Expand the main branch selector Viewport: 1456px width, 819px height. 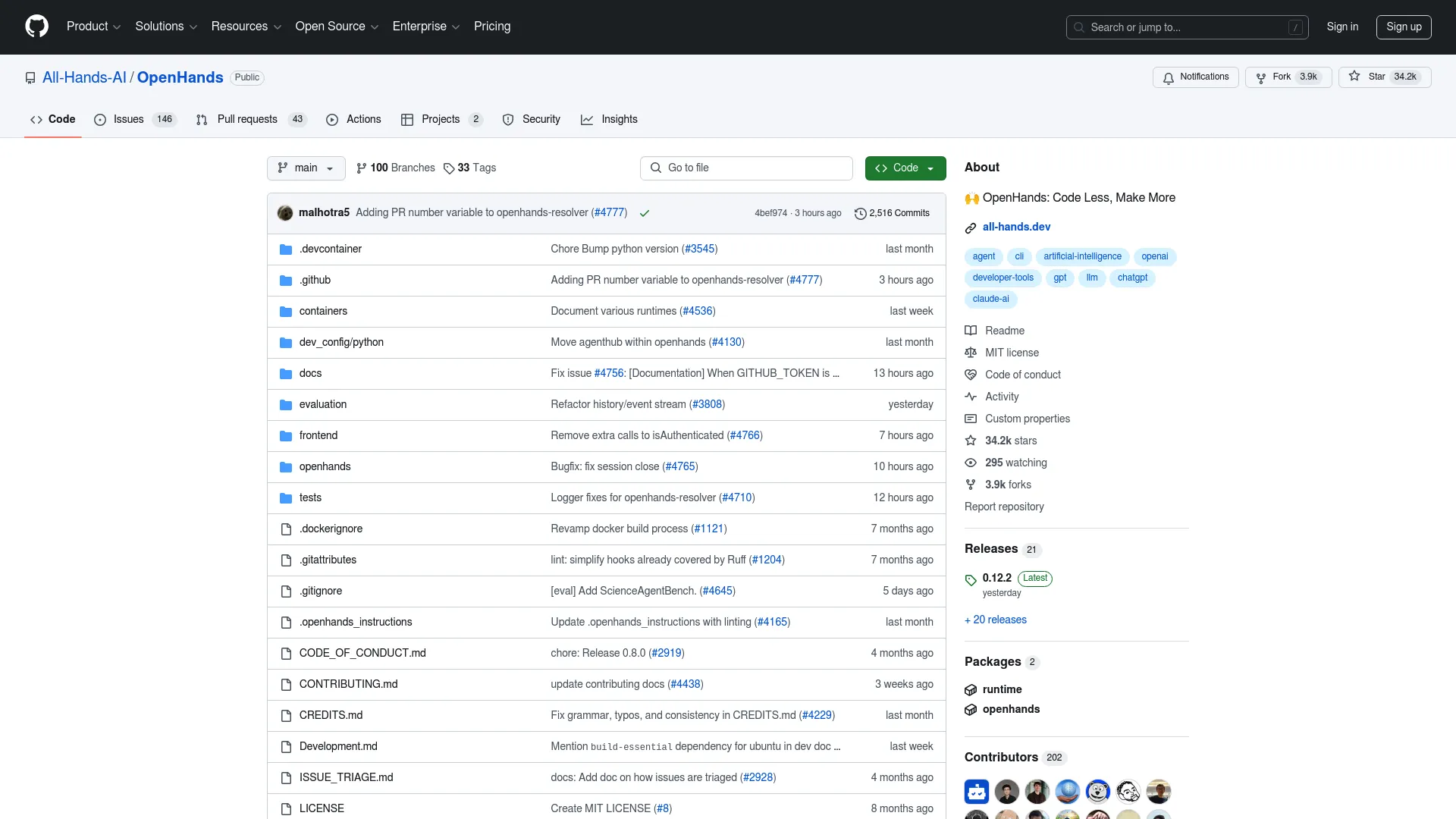point(306,168)
